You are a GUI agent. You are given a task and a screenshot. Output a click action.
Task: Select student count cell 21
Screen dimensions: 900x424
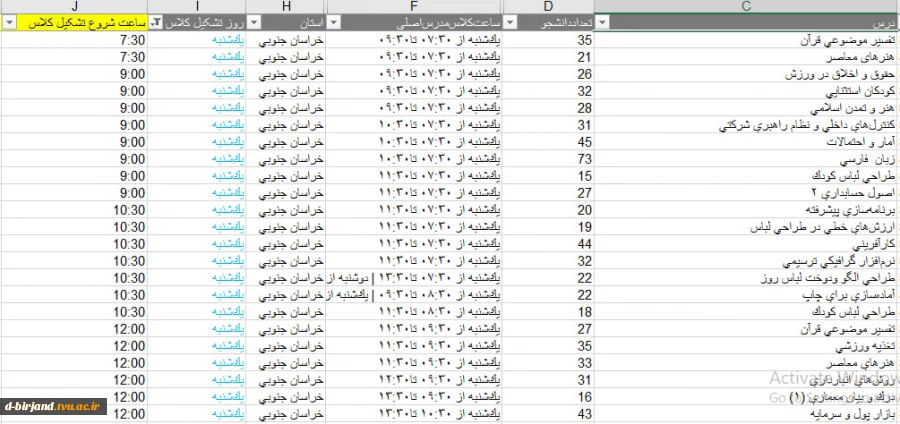coord(549,57)
